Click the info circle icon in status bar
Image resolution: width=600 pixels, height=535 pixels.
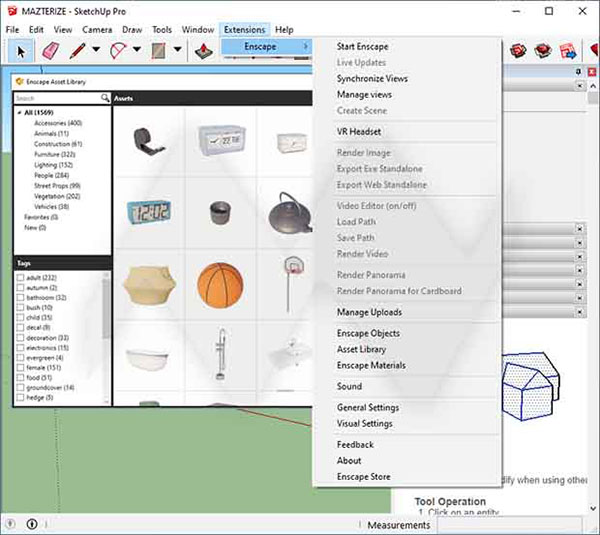(32, 524)
